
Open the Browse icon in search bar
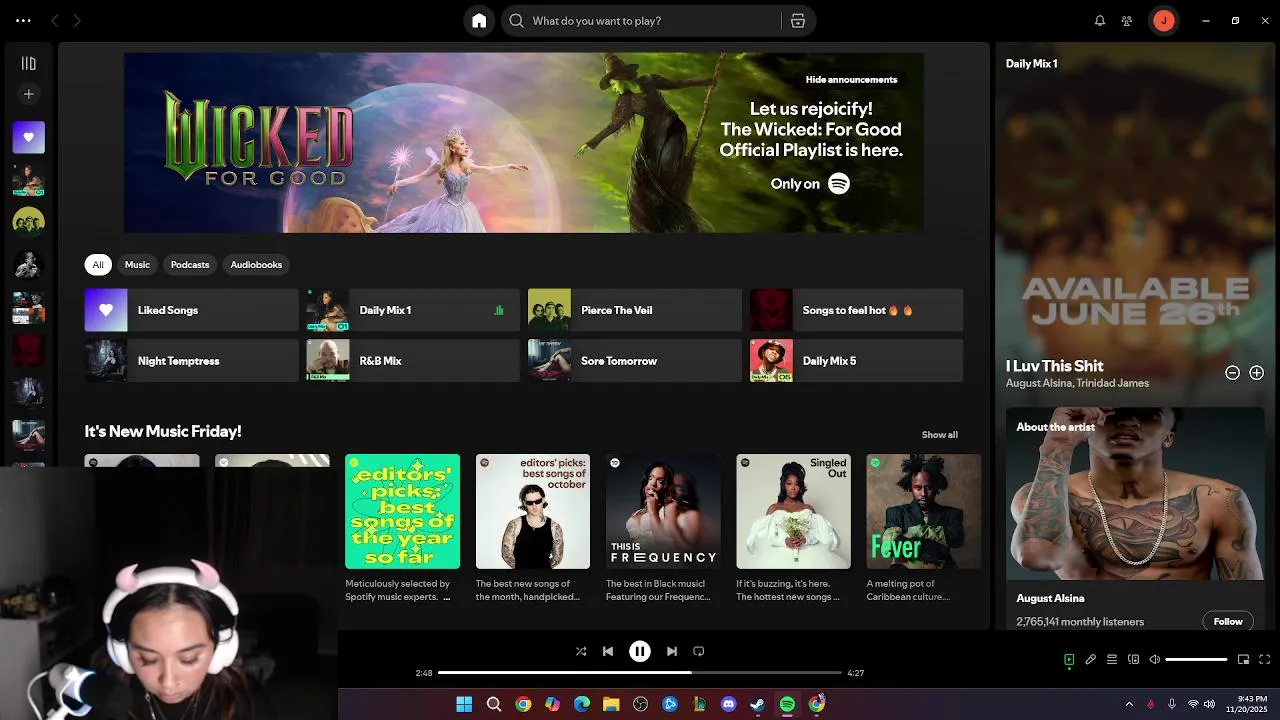[x=797, y=20]
